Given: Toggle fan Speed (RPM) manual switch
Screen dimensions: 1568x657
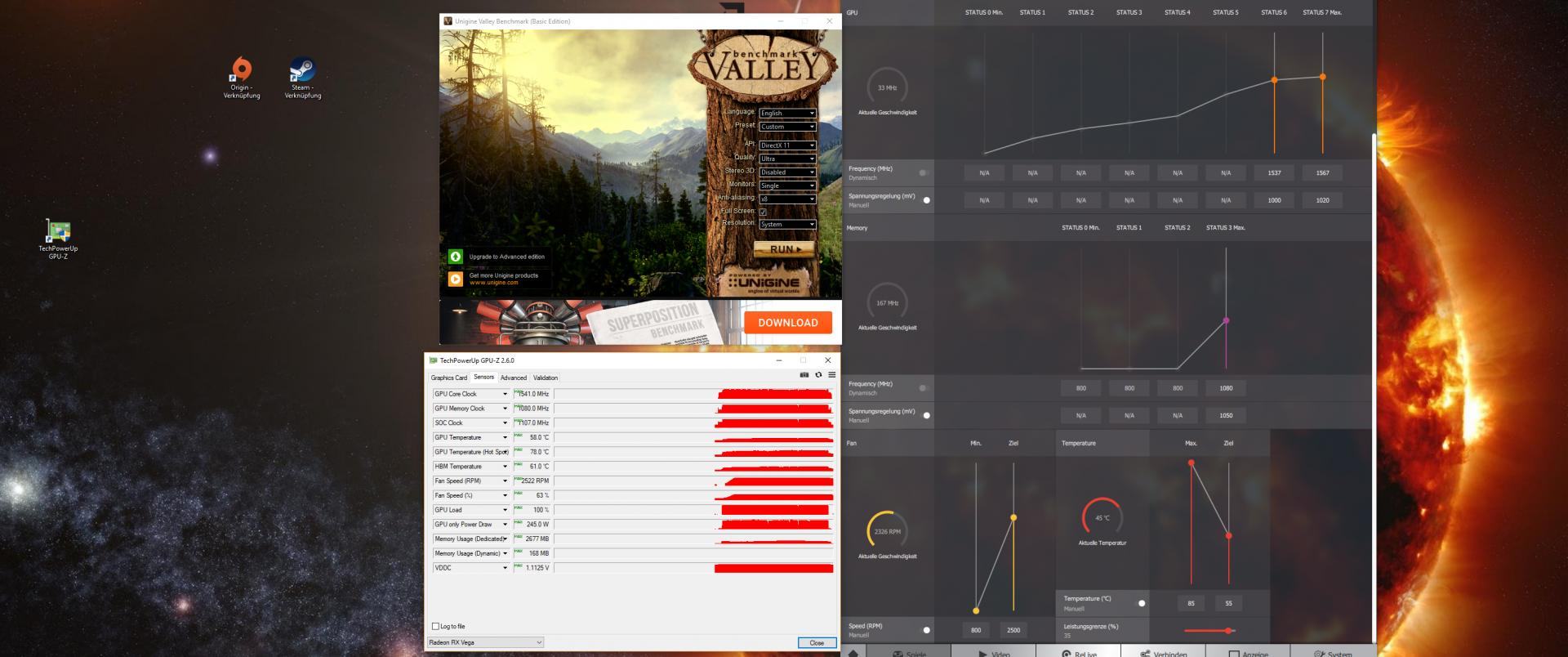Looking at the screenshot, I should [x=926, y=630].
